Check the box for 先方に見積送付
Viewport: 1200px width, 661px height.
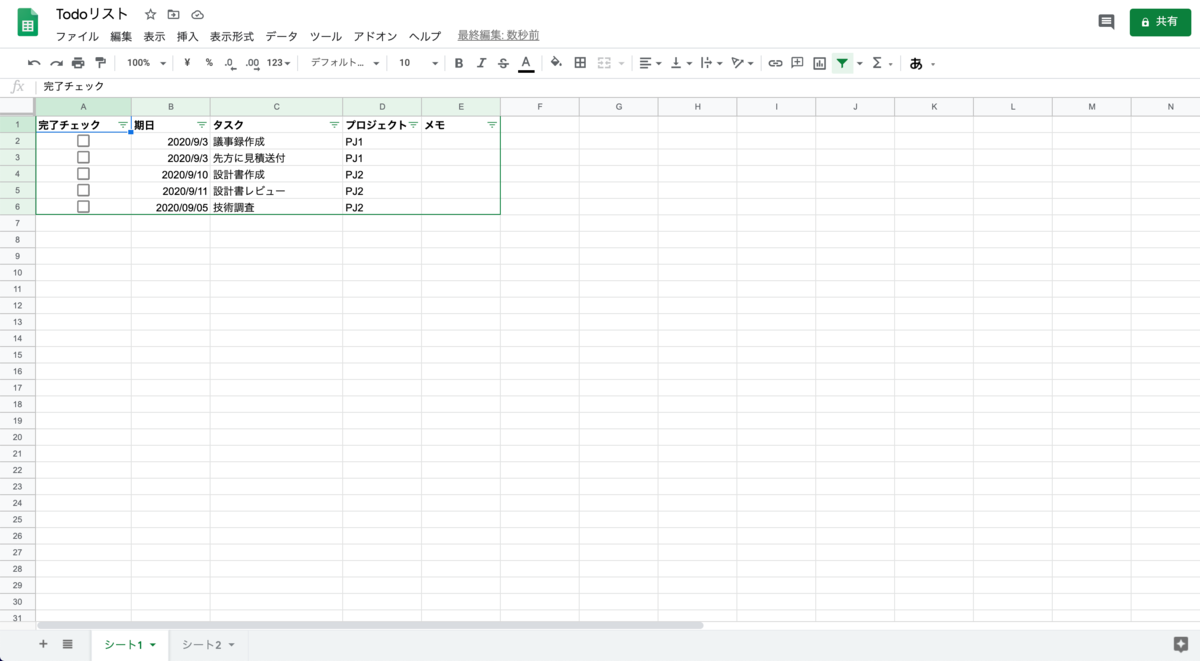point(83,157)
